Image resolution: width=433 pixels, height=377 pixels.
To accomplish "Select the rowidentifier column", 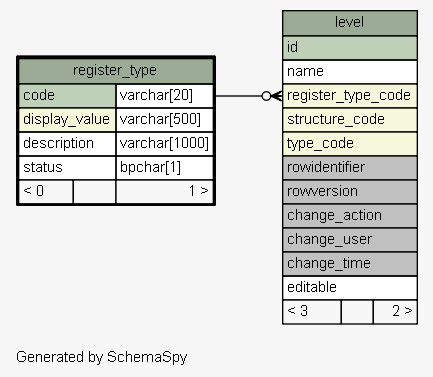I will pyautogui.click(x=350, y=168).
